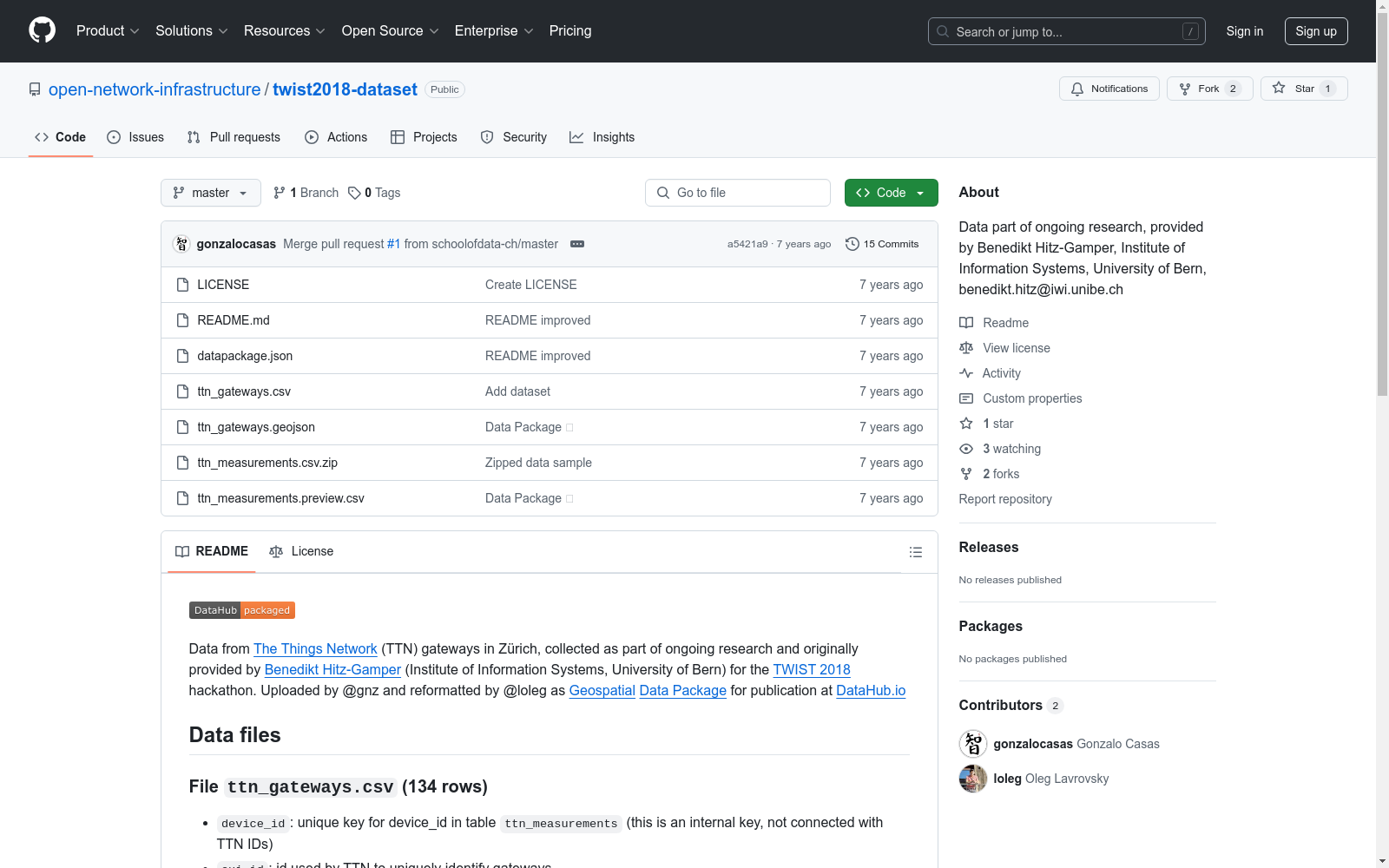Click the repository icon beside the owner name

click(x=35, y=89)
